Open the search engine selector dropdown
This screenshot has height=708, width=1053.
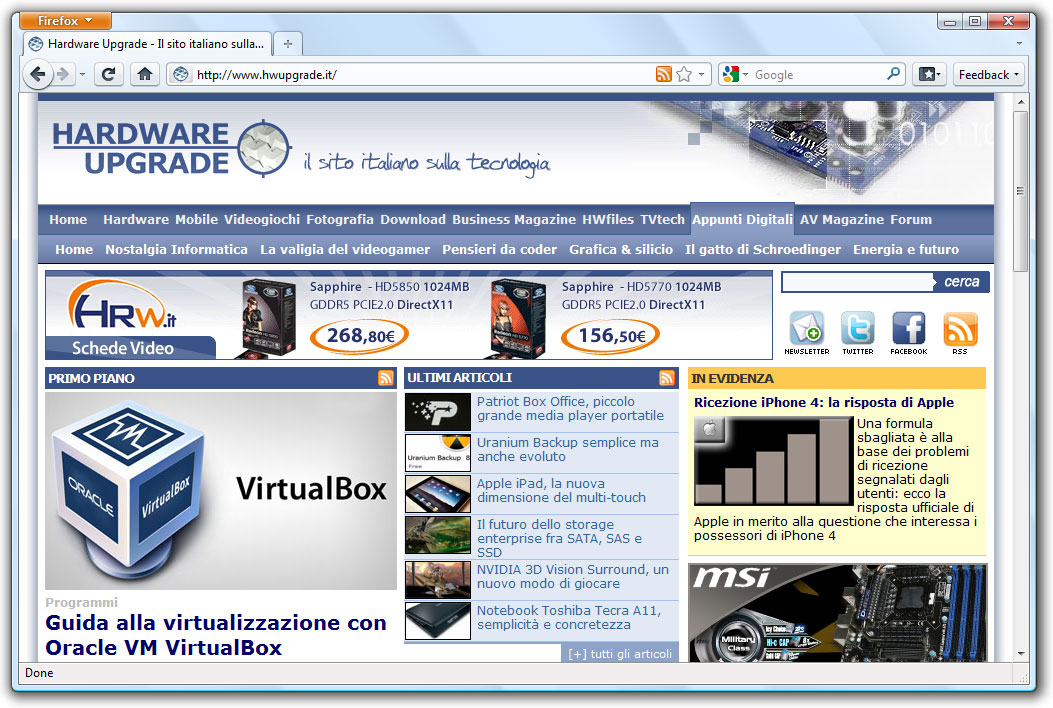pos(735,74)
